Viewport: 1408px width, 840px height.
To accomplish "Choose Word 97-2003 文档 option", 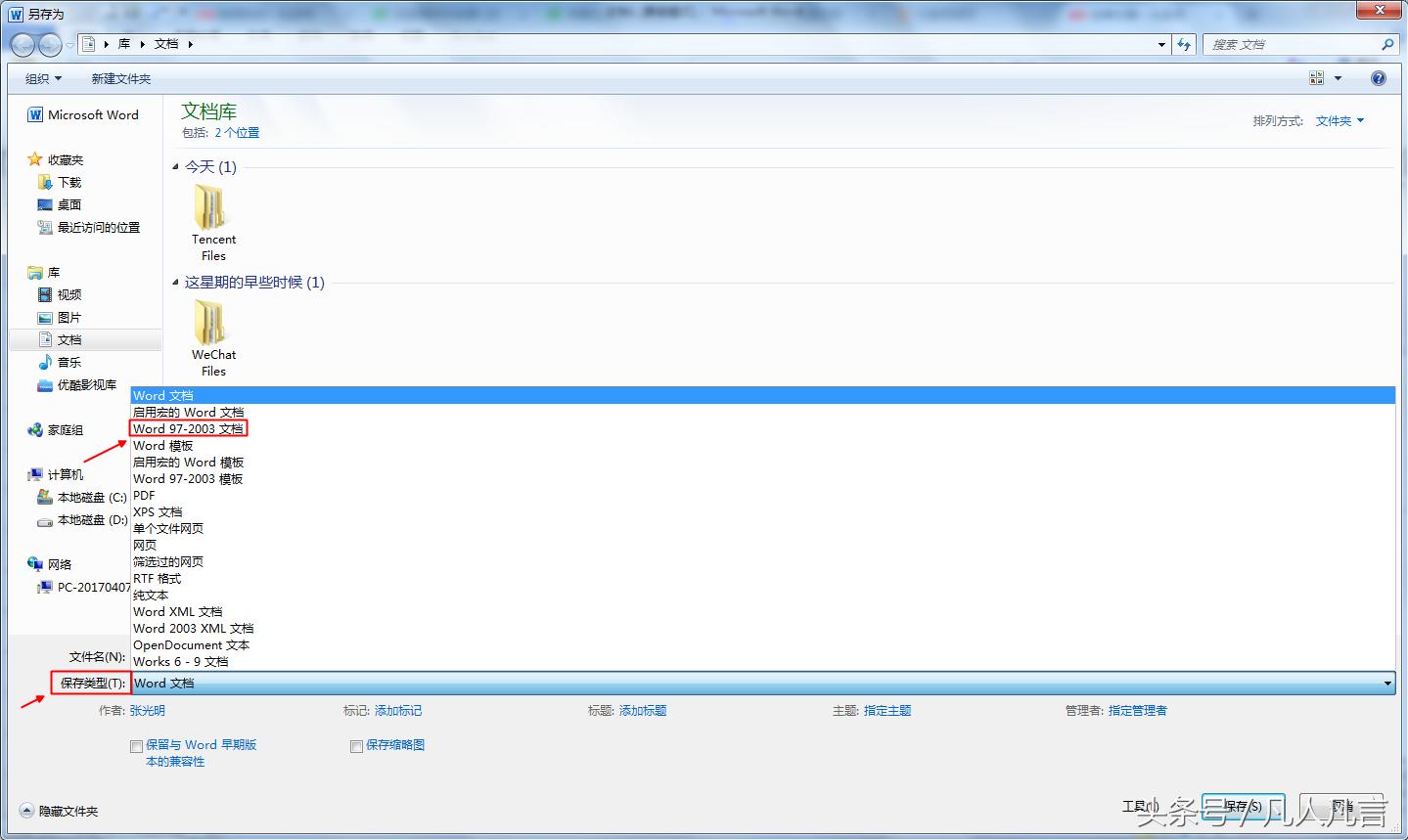I will point(763,428).
